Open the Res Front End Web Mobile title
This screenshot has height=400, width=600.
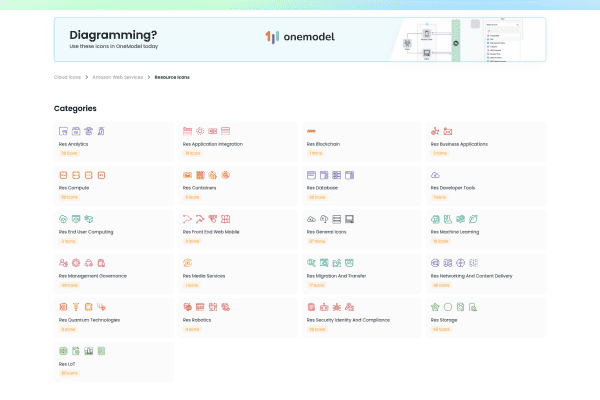click(x=211, y=232)
